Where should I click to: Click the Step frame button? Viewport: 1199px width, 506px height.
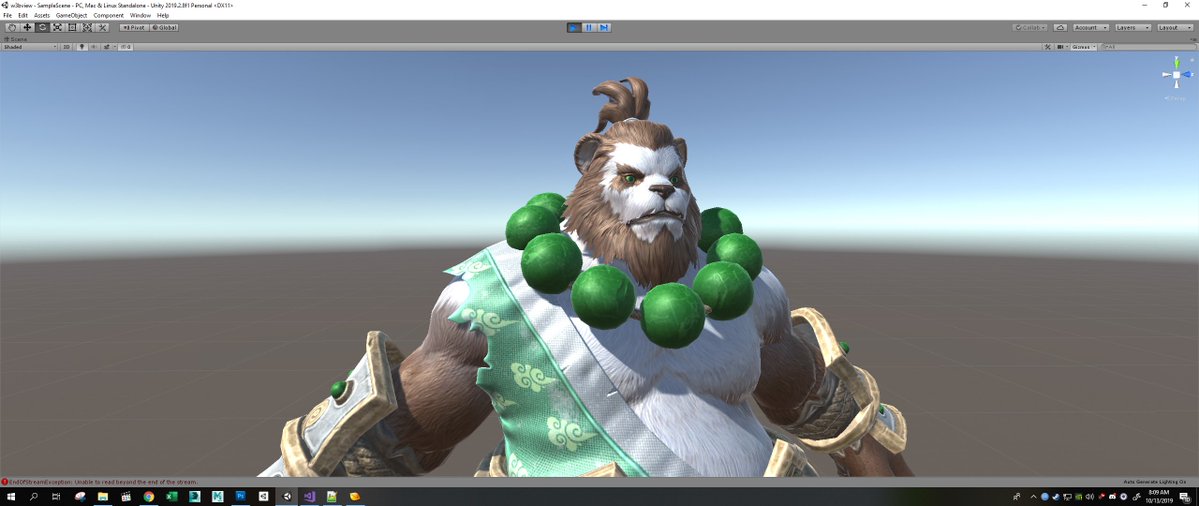tap(604, 28)
